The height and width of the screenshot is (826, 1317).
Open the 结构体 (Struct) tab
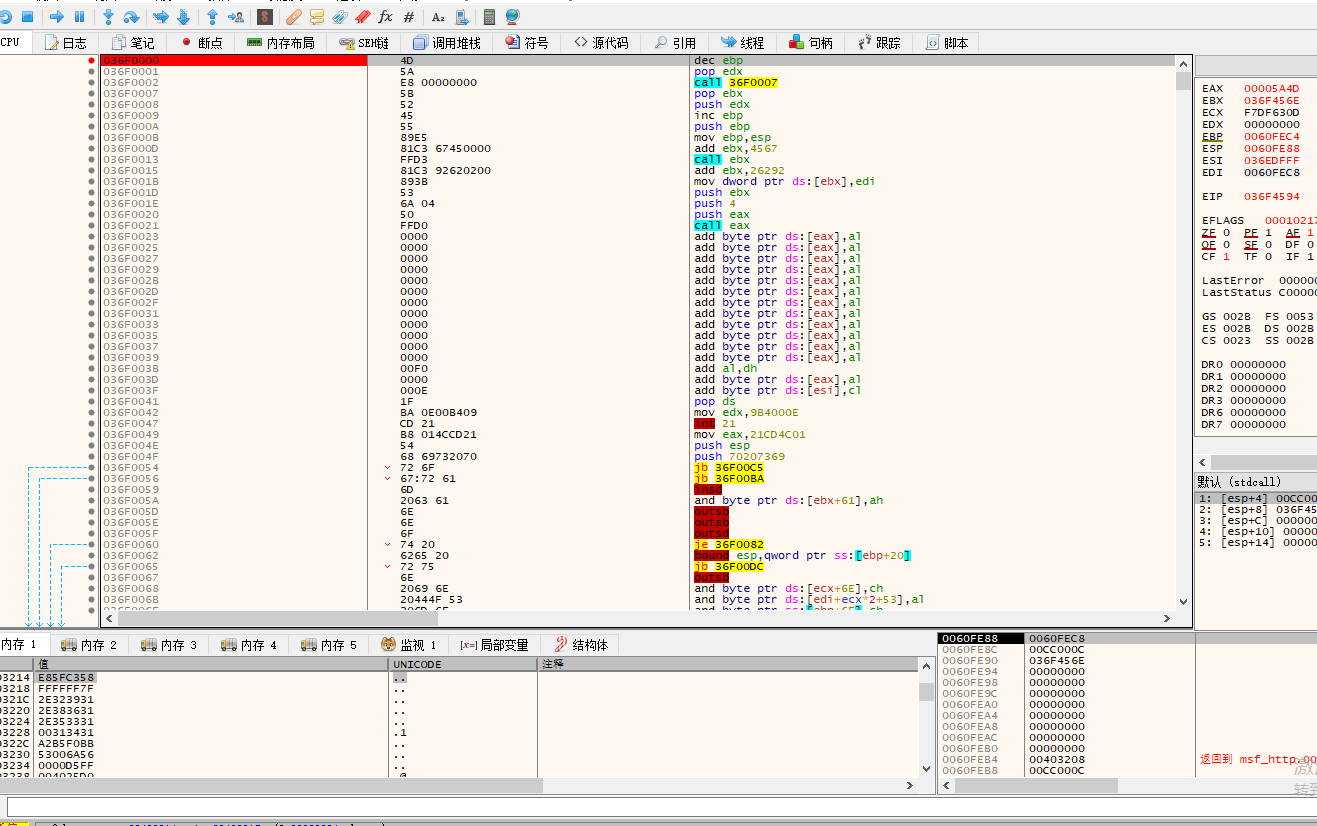pyautogui.click(x=581, y=645)
